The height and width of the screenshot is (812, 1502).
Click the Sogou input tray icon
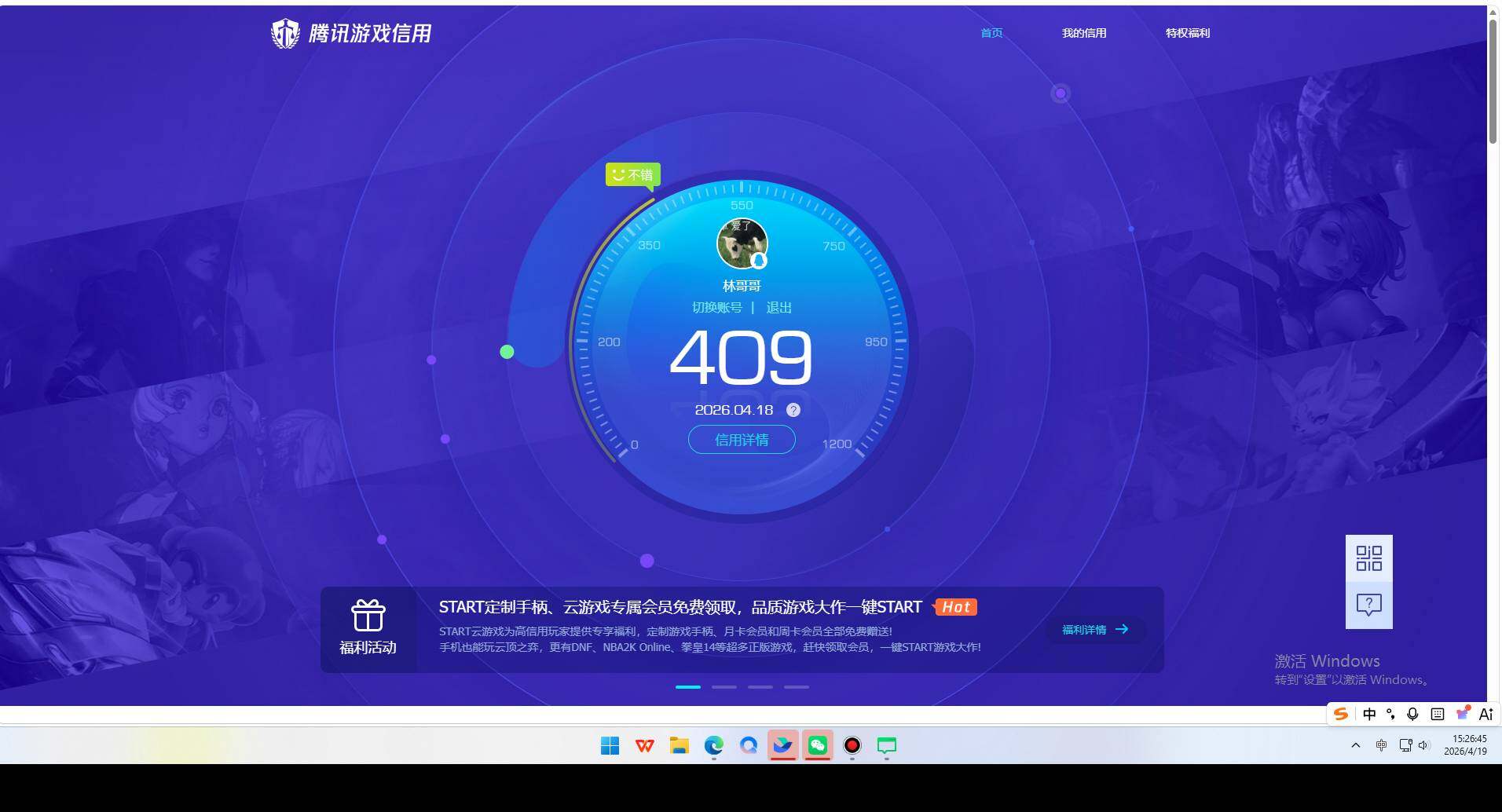(x=1342, y=714)
